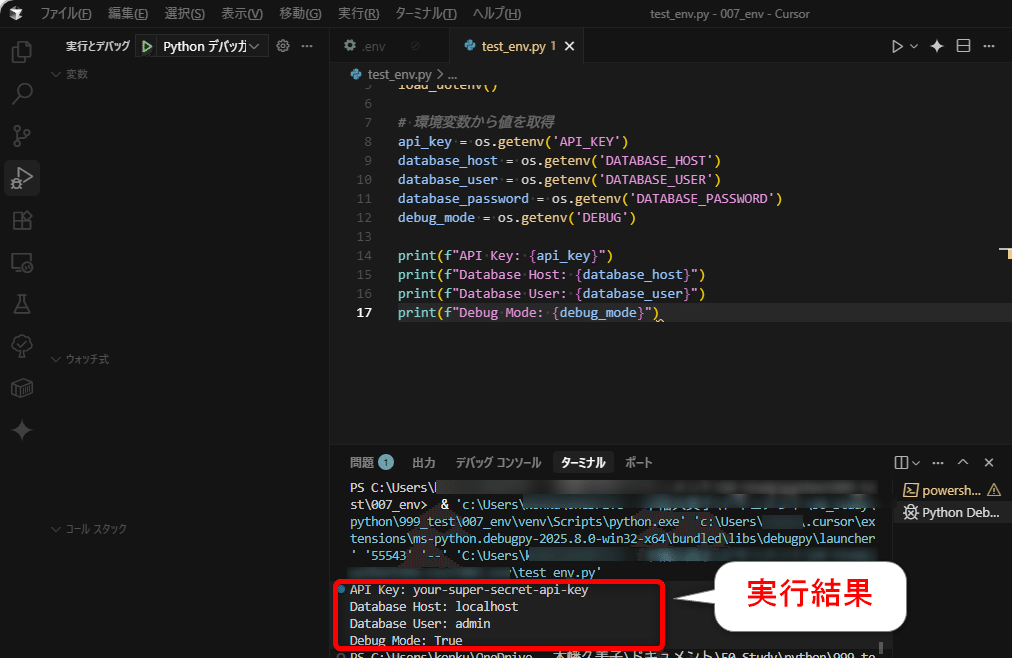The width and height of the screenshot is (1012, 658).
Task: Switch to the Debug Console tab
Action: [x=498, y=462]
